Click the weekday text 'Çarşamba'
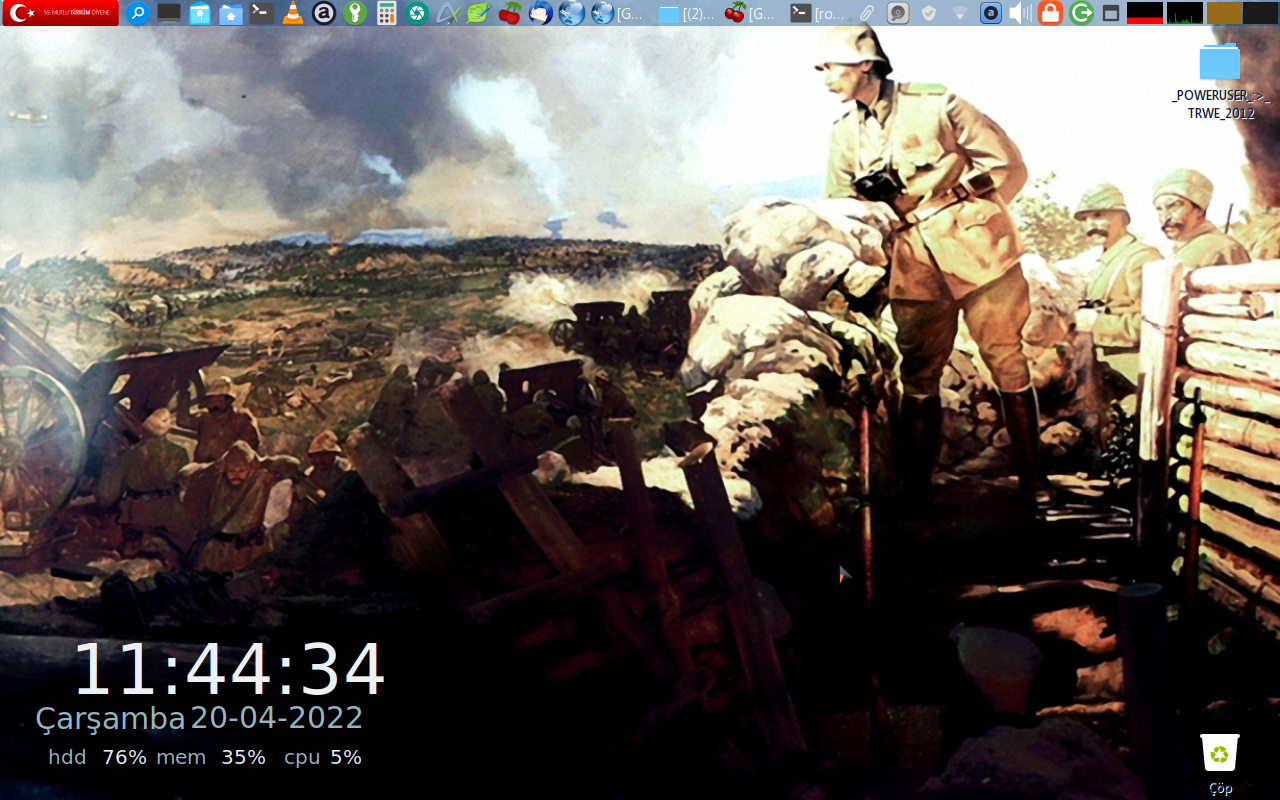The height and width of the screenshot is (800, 1280). pos(110,719)
